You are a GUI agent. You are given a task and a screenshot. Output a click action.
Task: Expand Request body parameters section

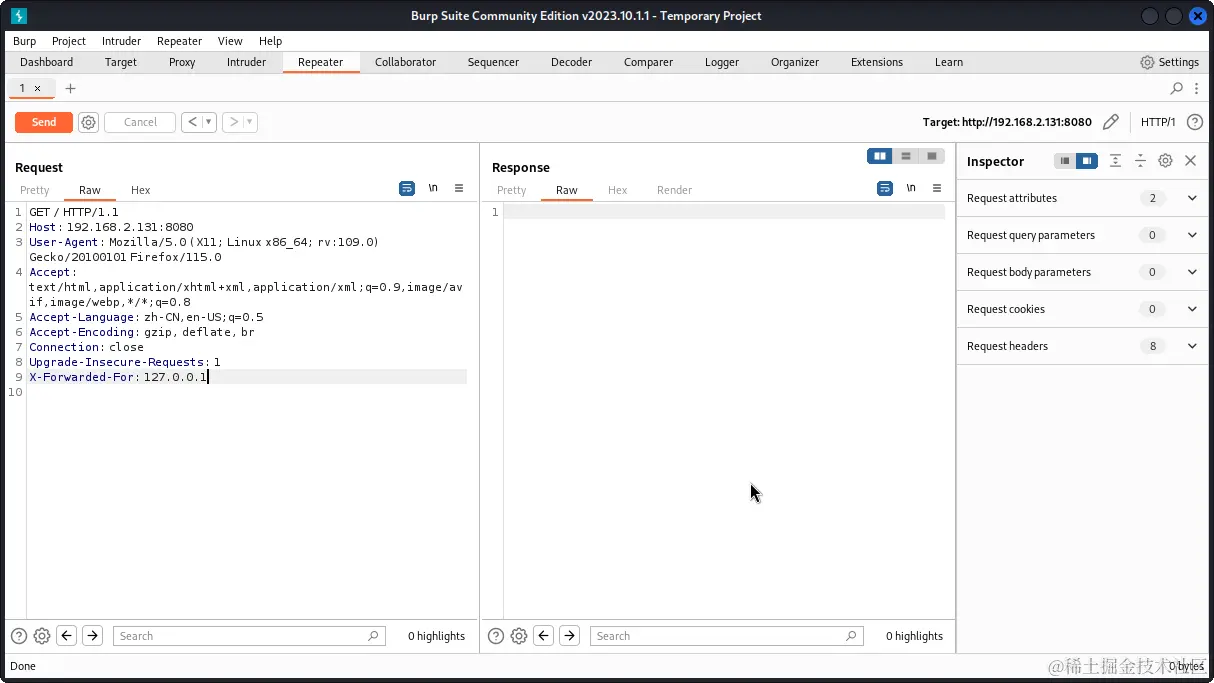tap(1192, 272)
